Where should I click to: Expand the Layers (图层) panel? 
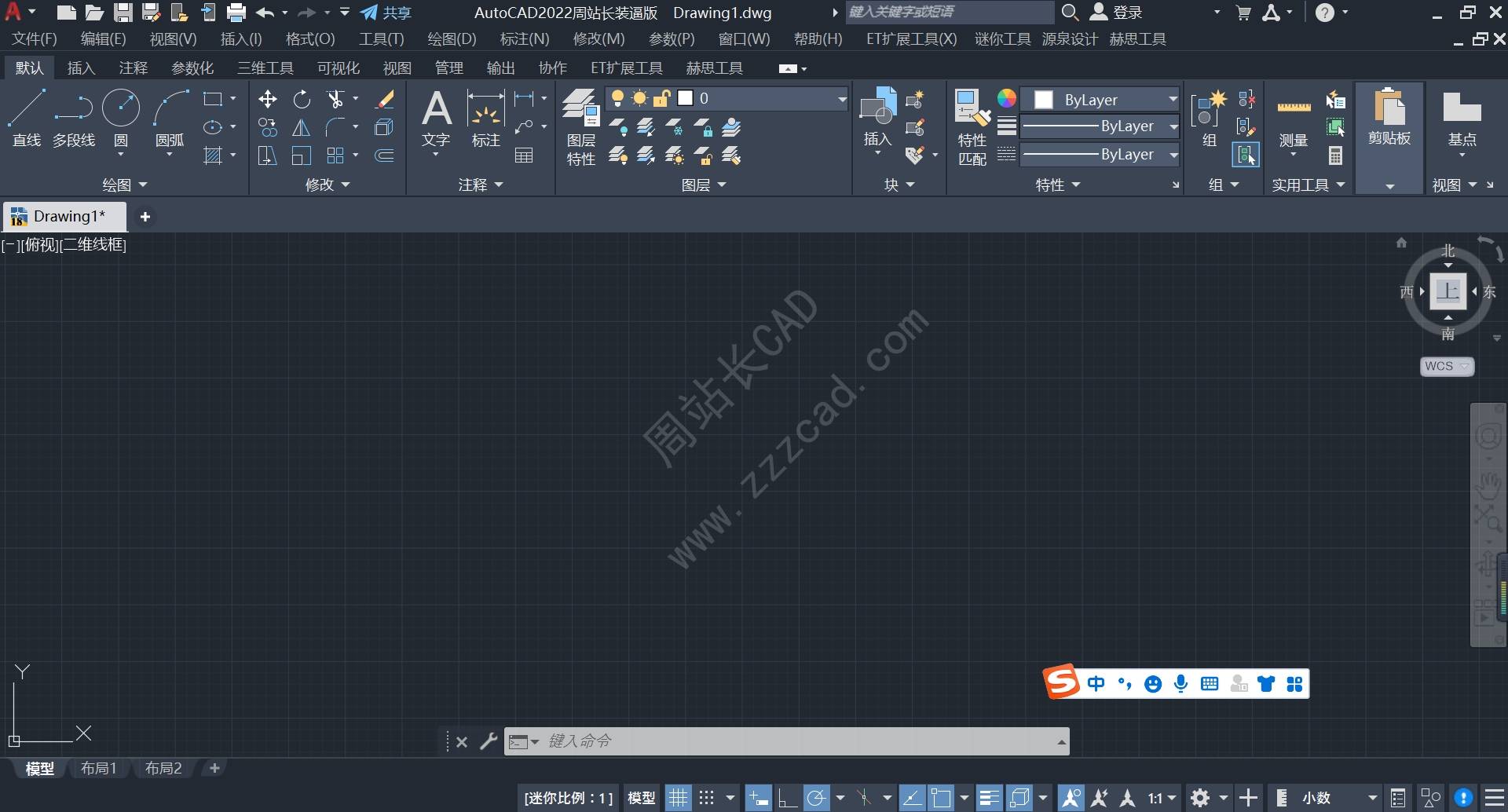pos(704,185)
